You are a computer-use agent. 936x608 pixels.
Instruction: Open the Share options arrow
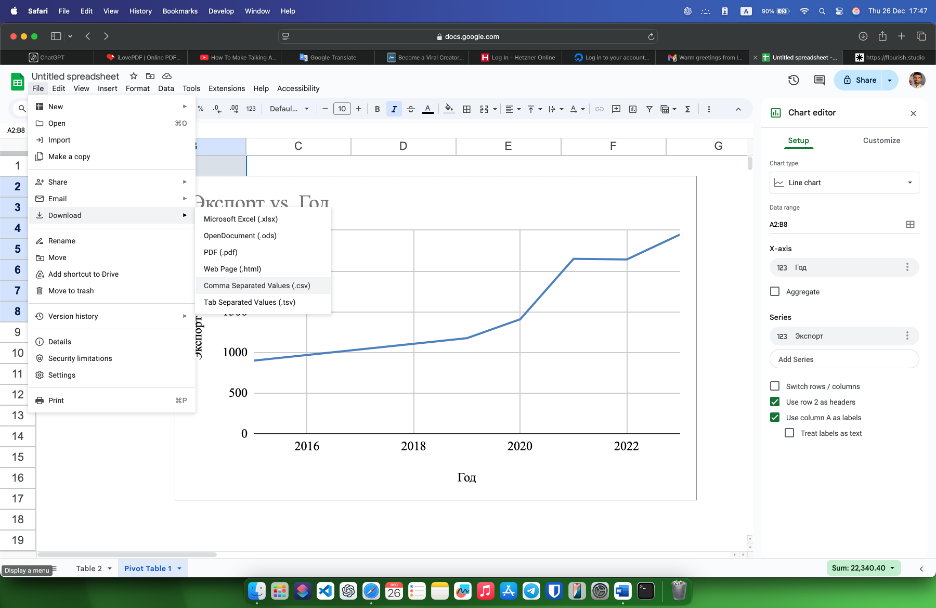pyautogui.click(x=890, y=80)
